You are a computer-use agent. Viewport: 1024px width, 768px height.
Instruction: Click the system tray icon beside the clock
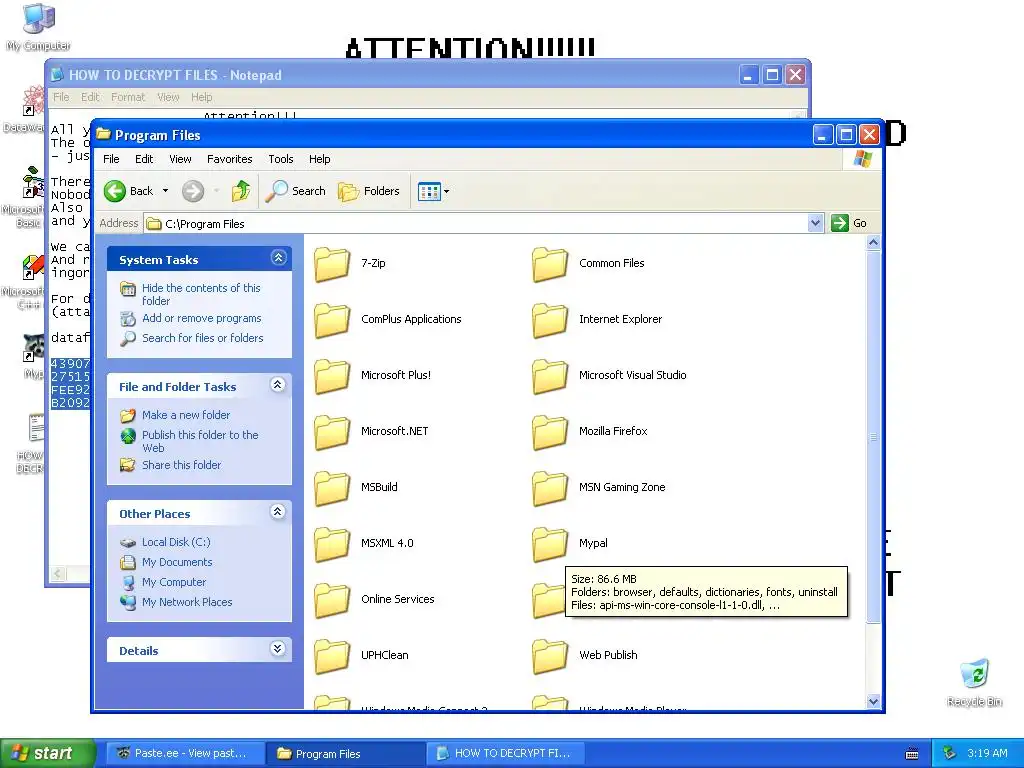pyautogui.click(x=950, y=753)
